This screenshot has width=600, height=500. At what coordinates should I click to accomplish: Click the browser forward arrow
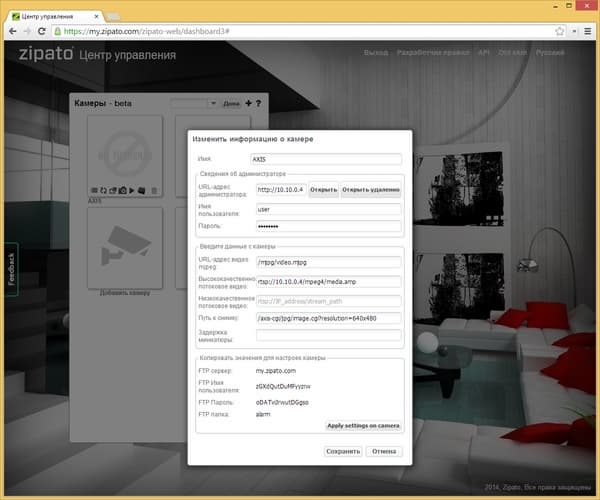click(28, 31)
